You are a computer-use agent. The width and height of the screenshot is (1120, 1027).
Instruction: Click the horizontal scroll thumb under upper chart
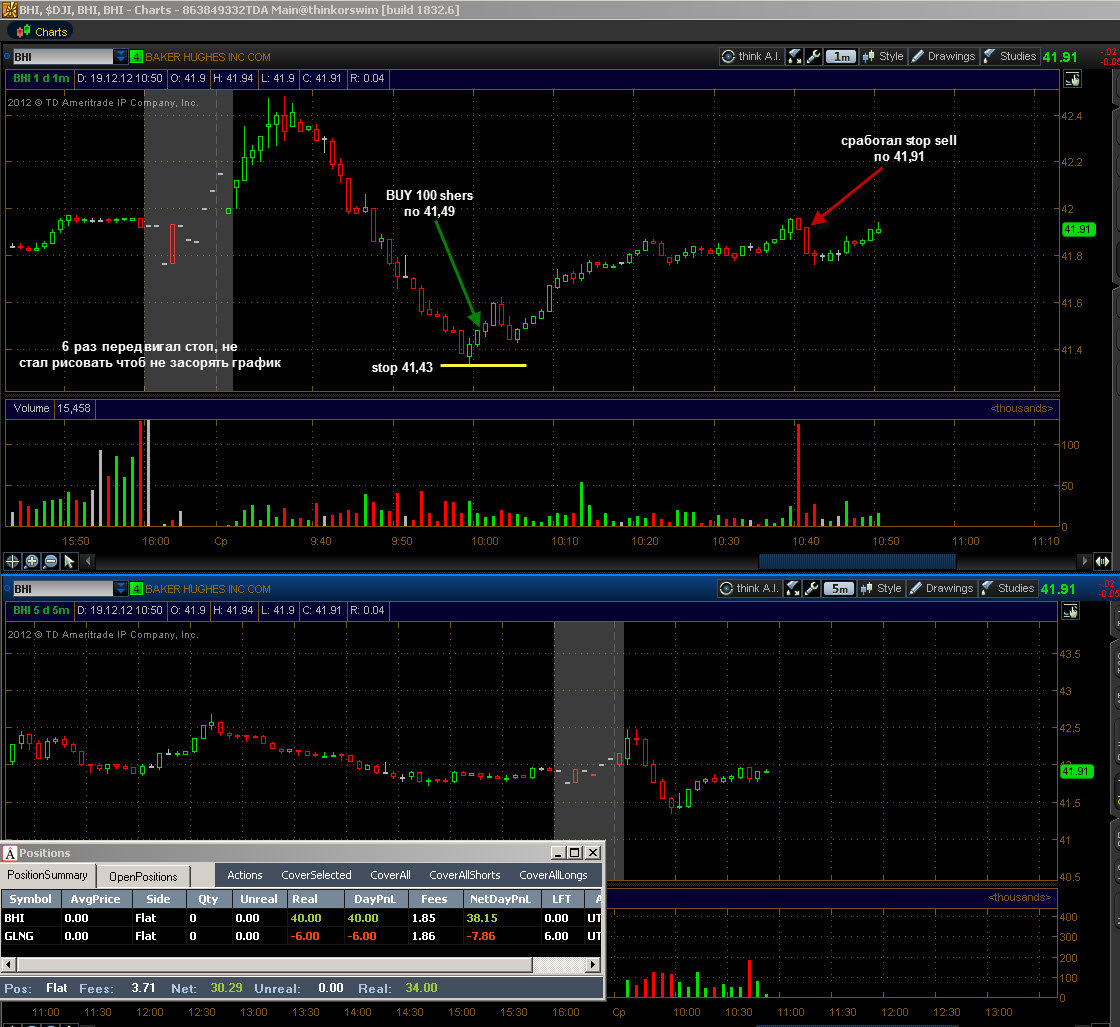click(856, 561)
